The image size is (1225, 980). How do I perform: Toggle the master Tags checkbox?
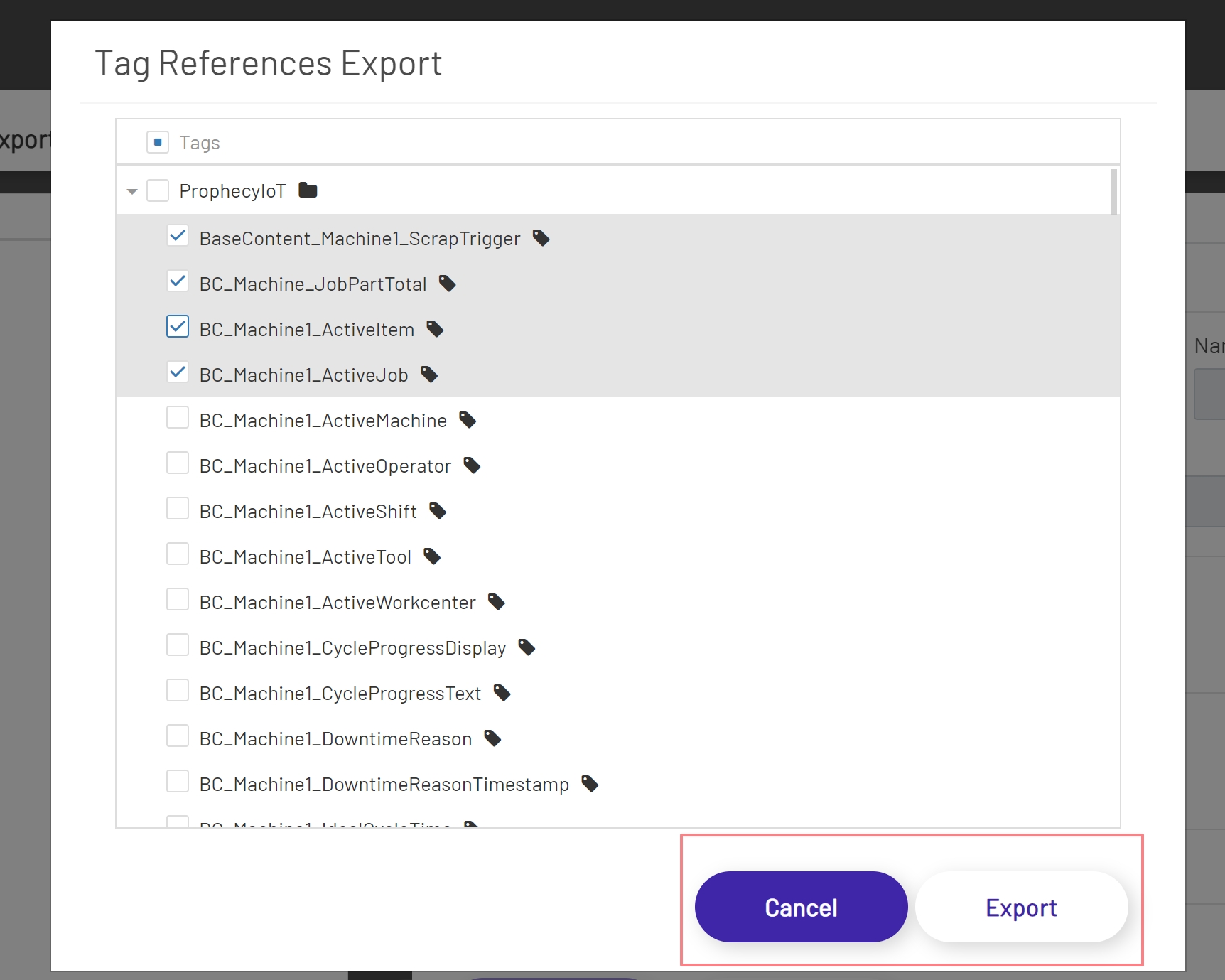(157, 141)
